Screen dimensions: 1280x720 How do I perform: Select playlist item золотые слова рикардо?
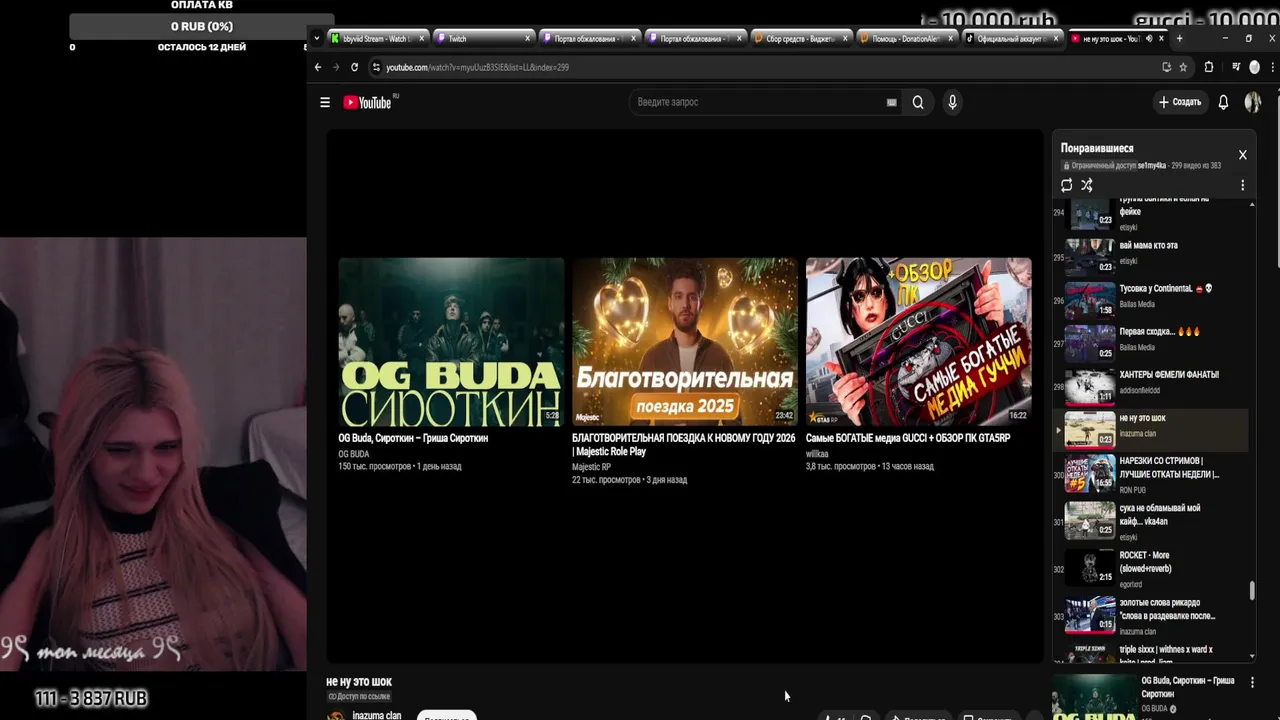[1150, 615]
